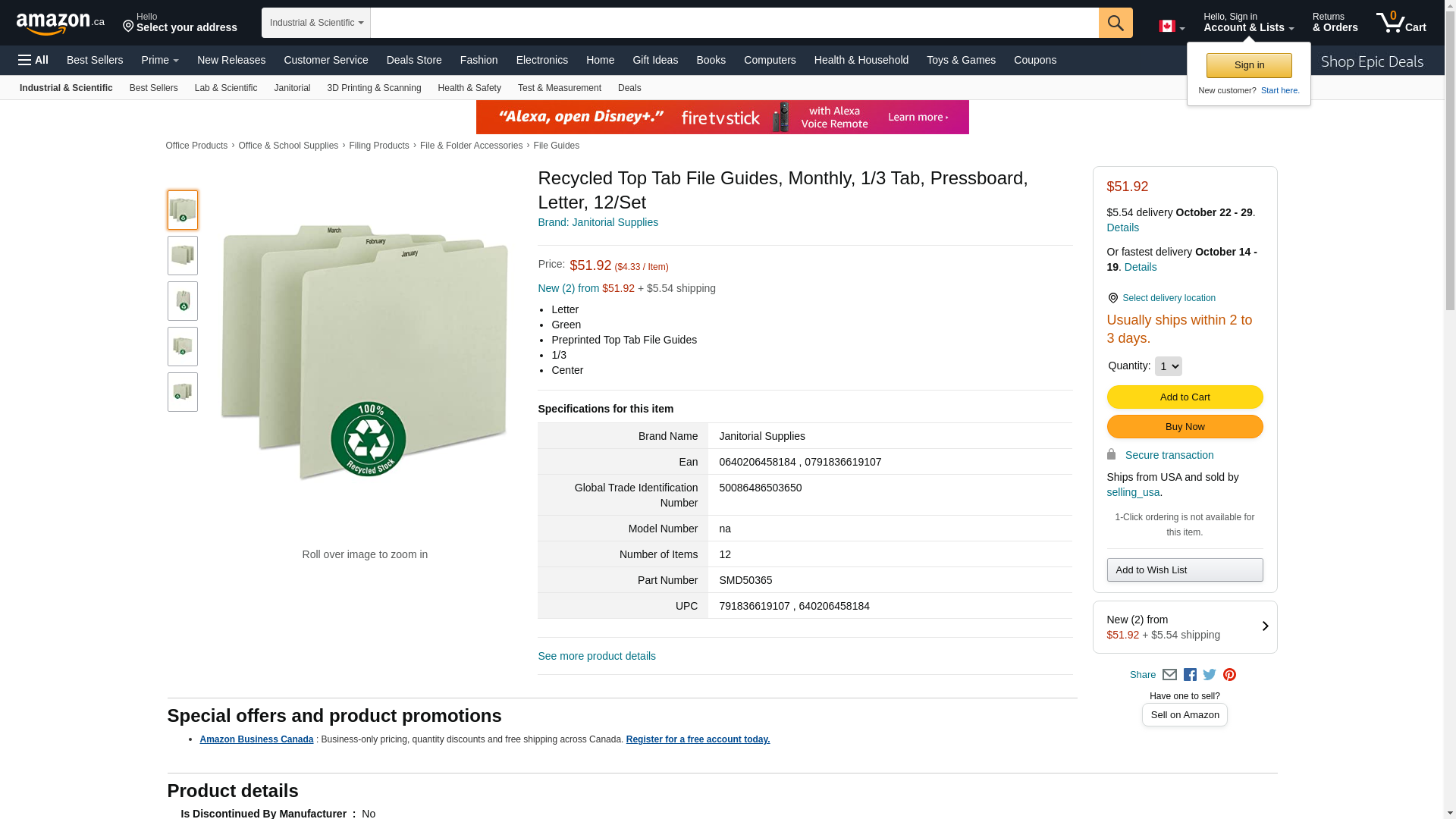1456x819 pixels.
Task: Click the Buy Now button
Action: click(x=1185, y=427)
